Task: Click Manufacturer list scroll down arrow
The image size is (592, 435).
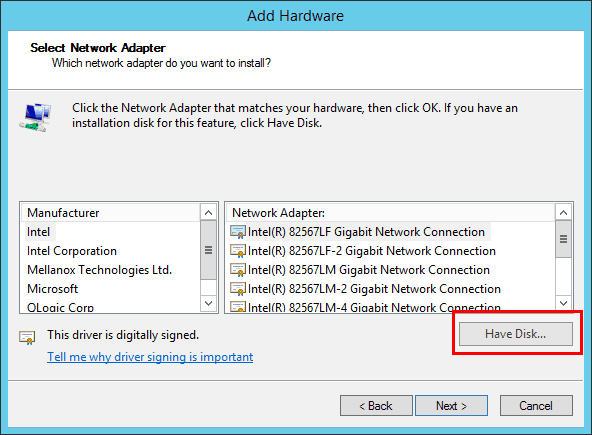Action: (x=208, y=303)
